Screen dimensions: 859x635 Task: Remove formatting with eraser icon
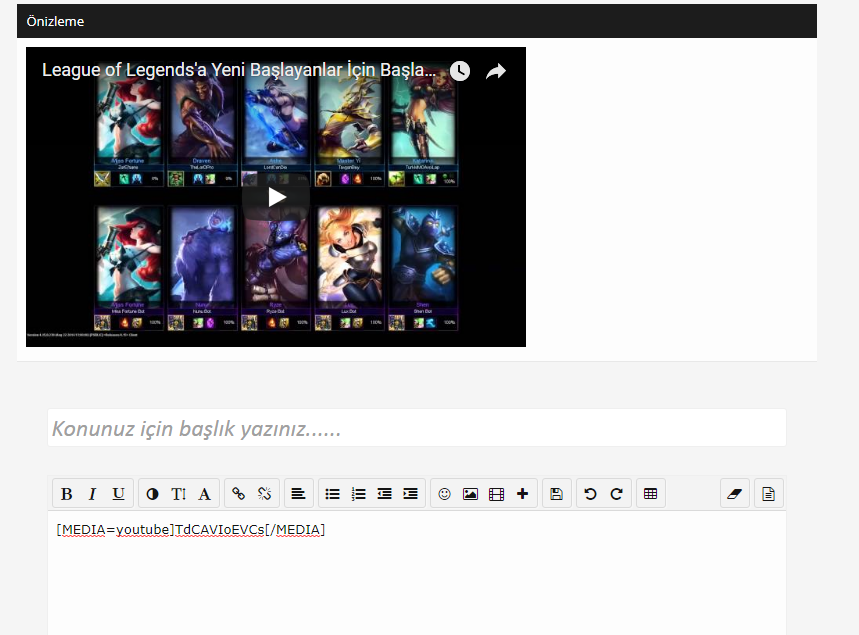coord(735,494)
